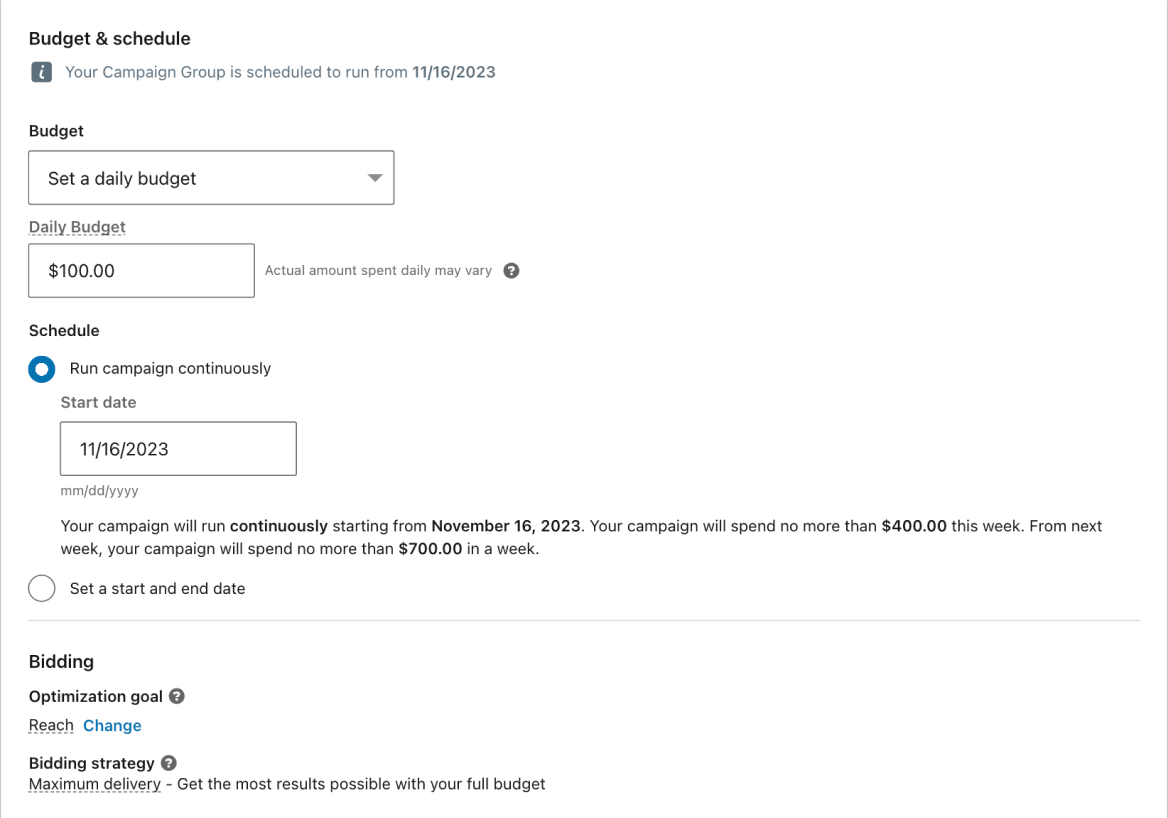Viewport: 1168px width, 818px height.
Task: Click the 'Change' link beside Reach
Action: tap(112, 725)
